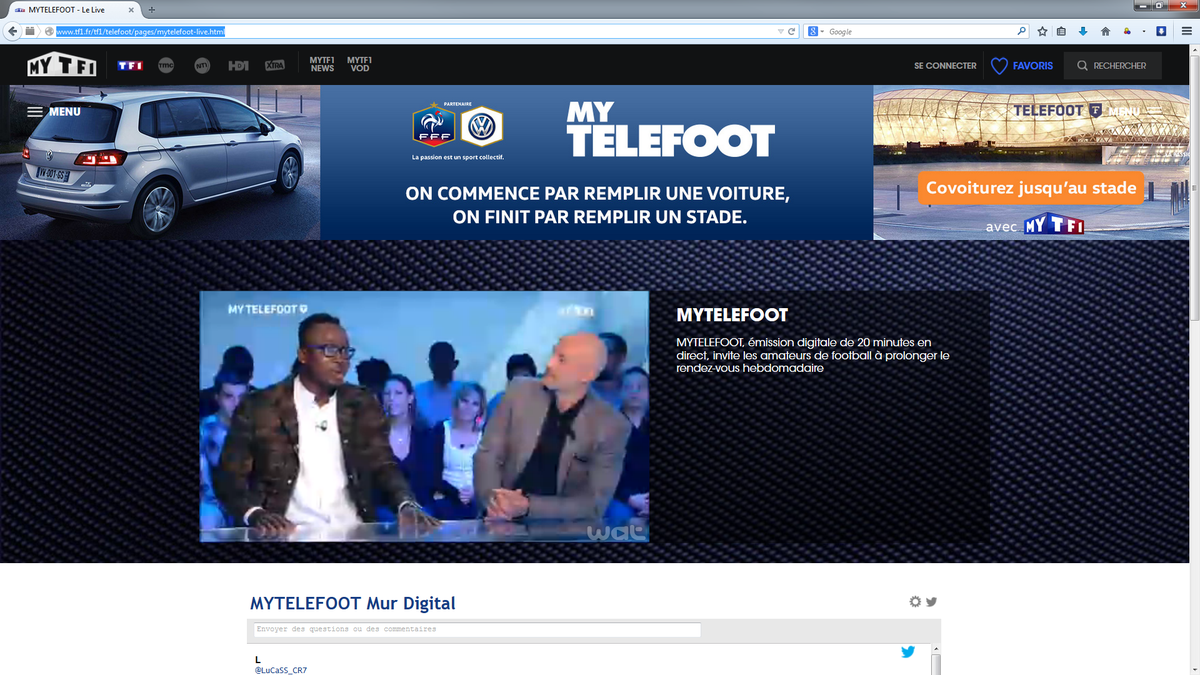Click the site identity globe icon
This screenshot has height=675, width=1200.
[x=48, y=31]
